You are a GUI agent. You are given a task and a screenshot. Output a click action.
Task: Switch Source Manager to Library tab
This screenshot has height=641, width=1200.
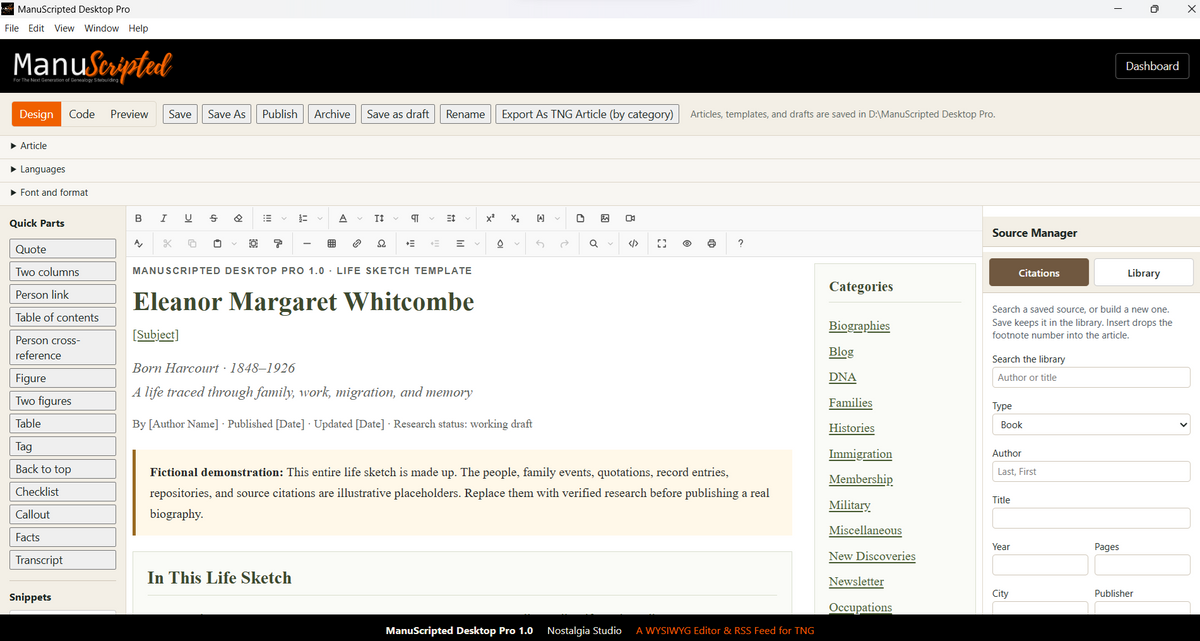(x=1143, y=273)
